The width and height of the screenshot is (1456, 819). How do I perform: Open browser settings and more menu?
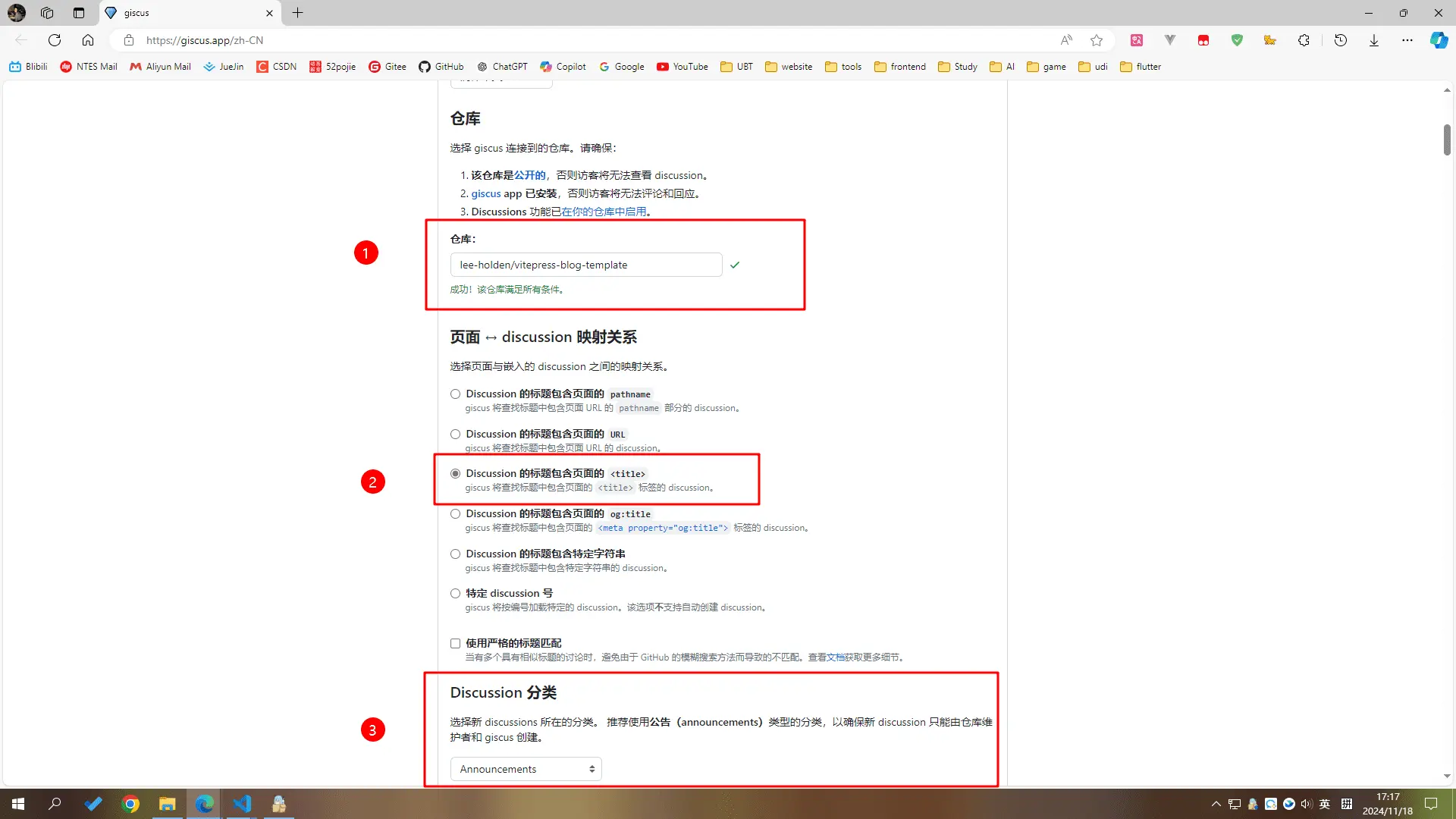(x=1407, y=40)
